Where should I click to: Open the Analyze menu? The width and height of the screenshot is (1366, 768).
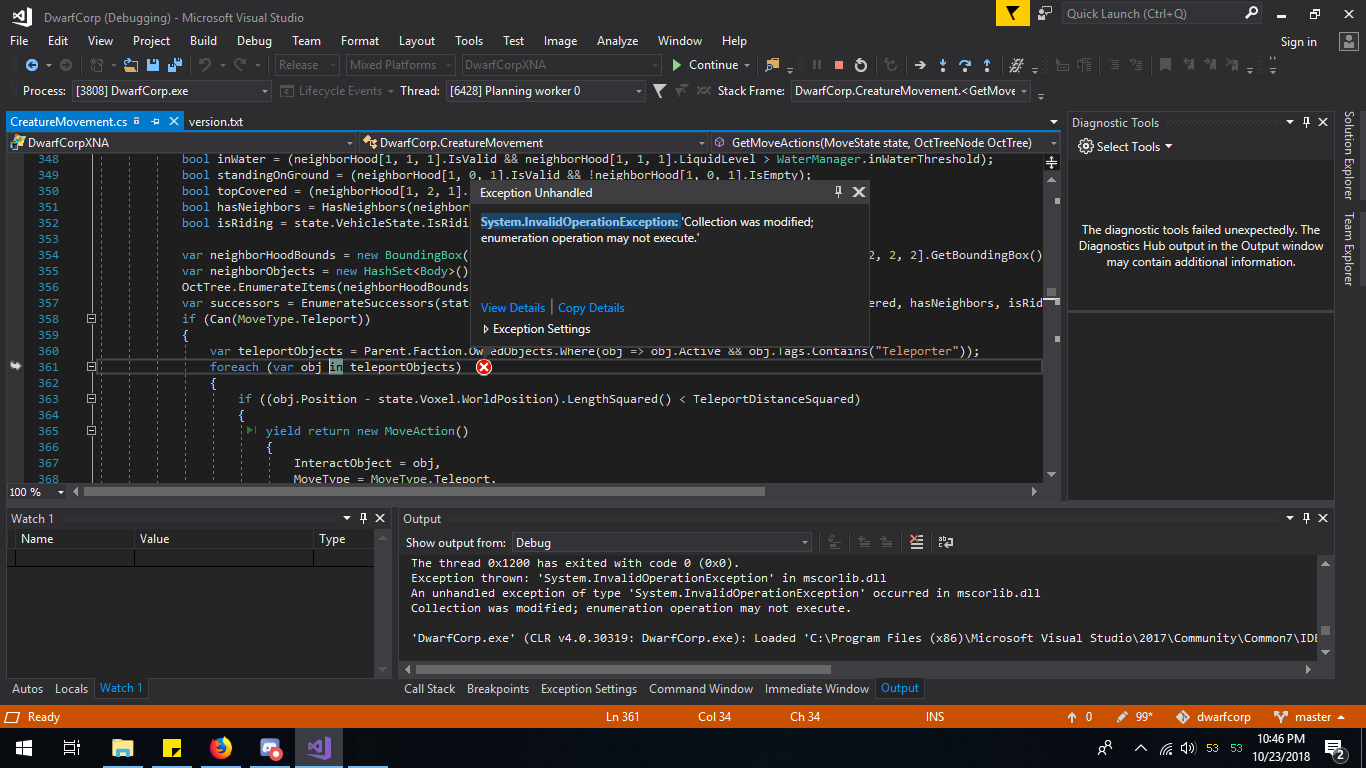tap(617, 41)
